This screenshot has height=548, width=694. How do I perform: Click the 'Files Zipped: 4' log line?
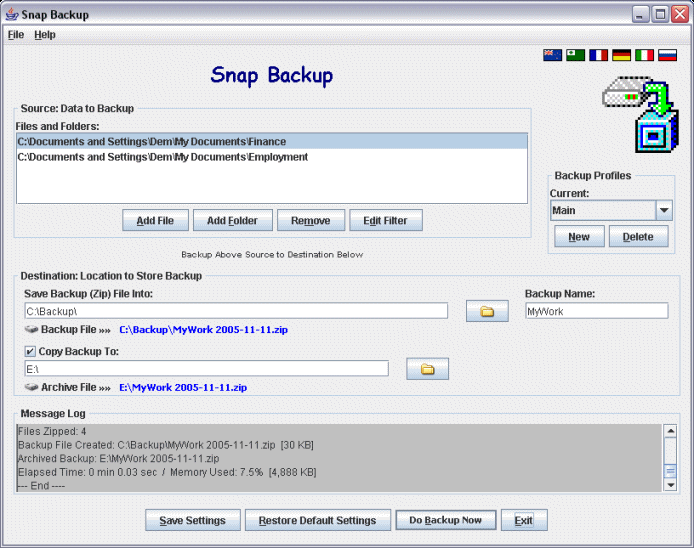pos(52,431)
